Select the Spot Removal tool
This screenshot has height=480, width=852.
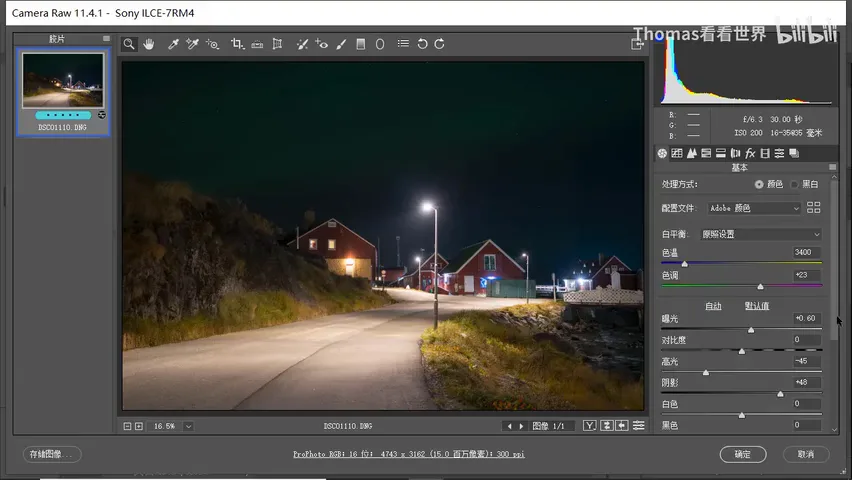click(x=302, y=44)
